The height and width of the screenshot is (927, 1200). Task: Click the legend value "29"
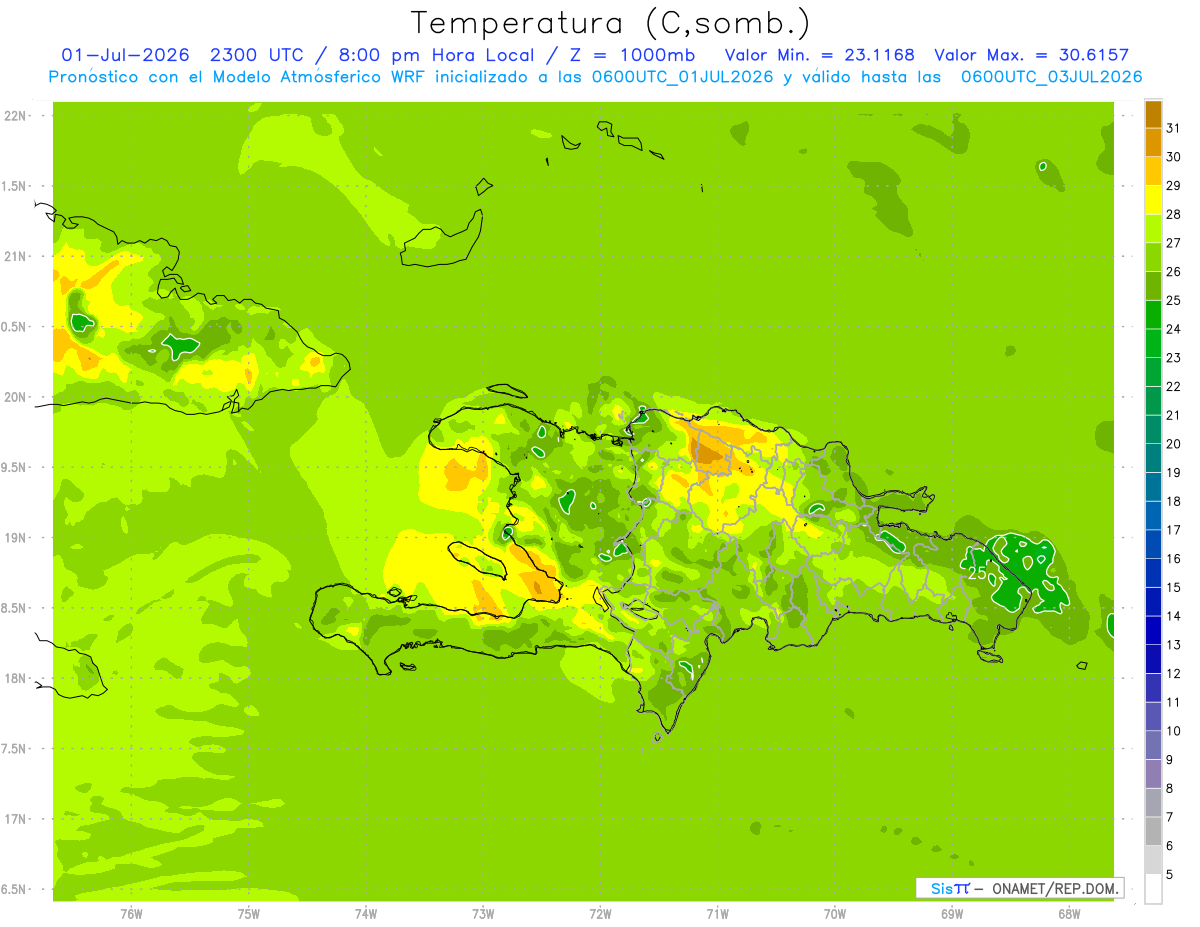(1173, 186)
